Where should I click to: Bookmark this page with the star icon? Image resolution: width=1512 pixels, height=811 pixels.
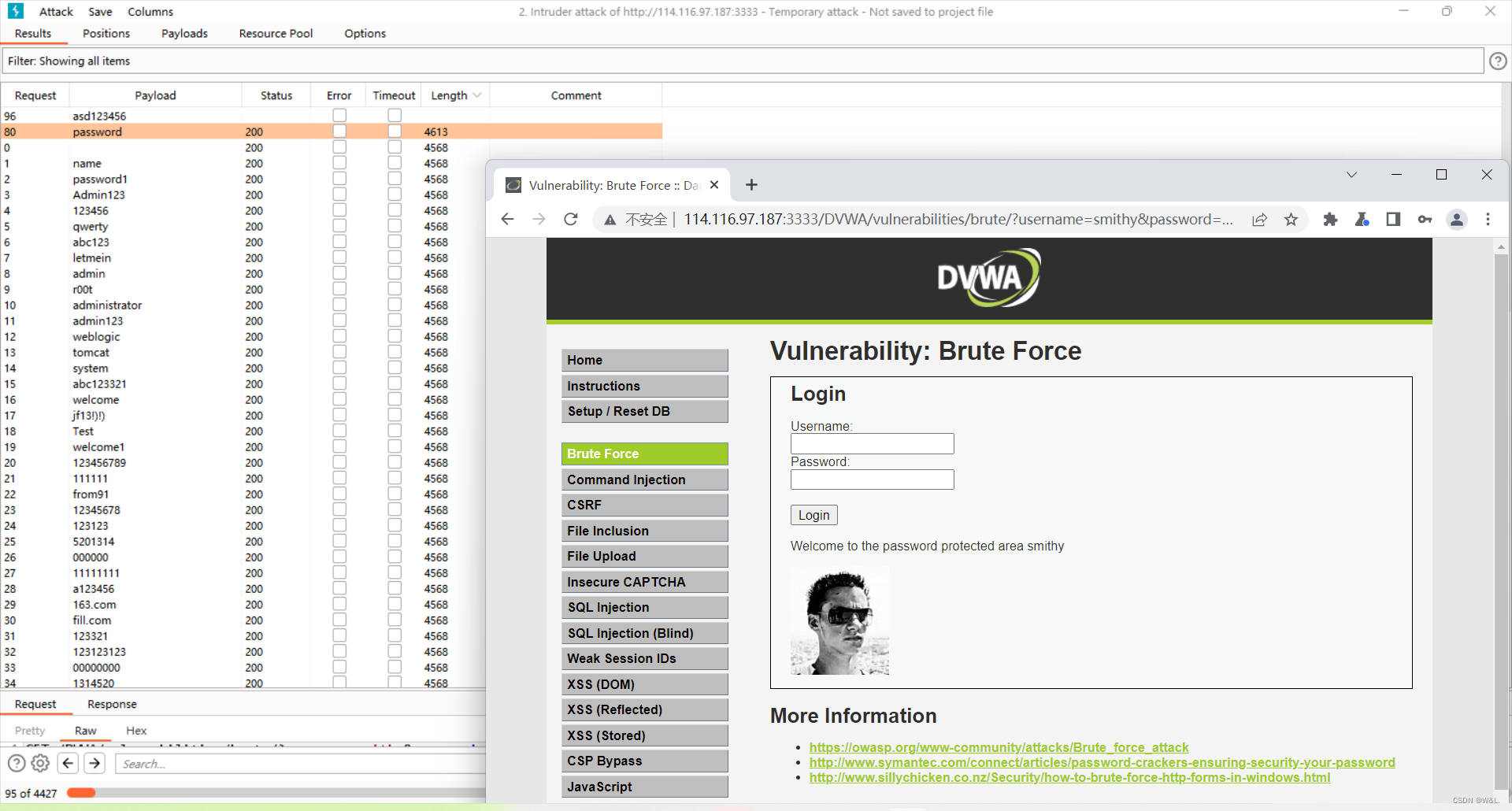(1291, 220)
